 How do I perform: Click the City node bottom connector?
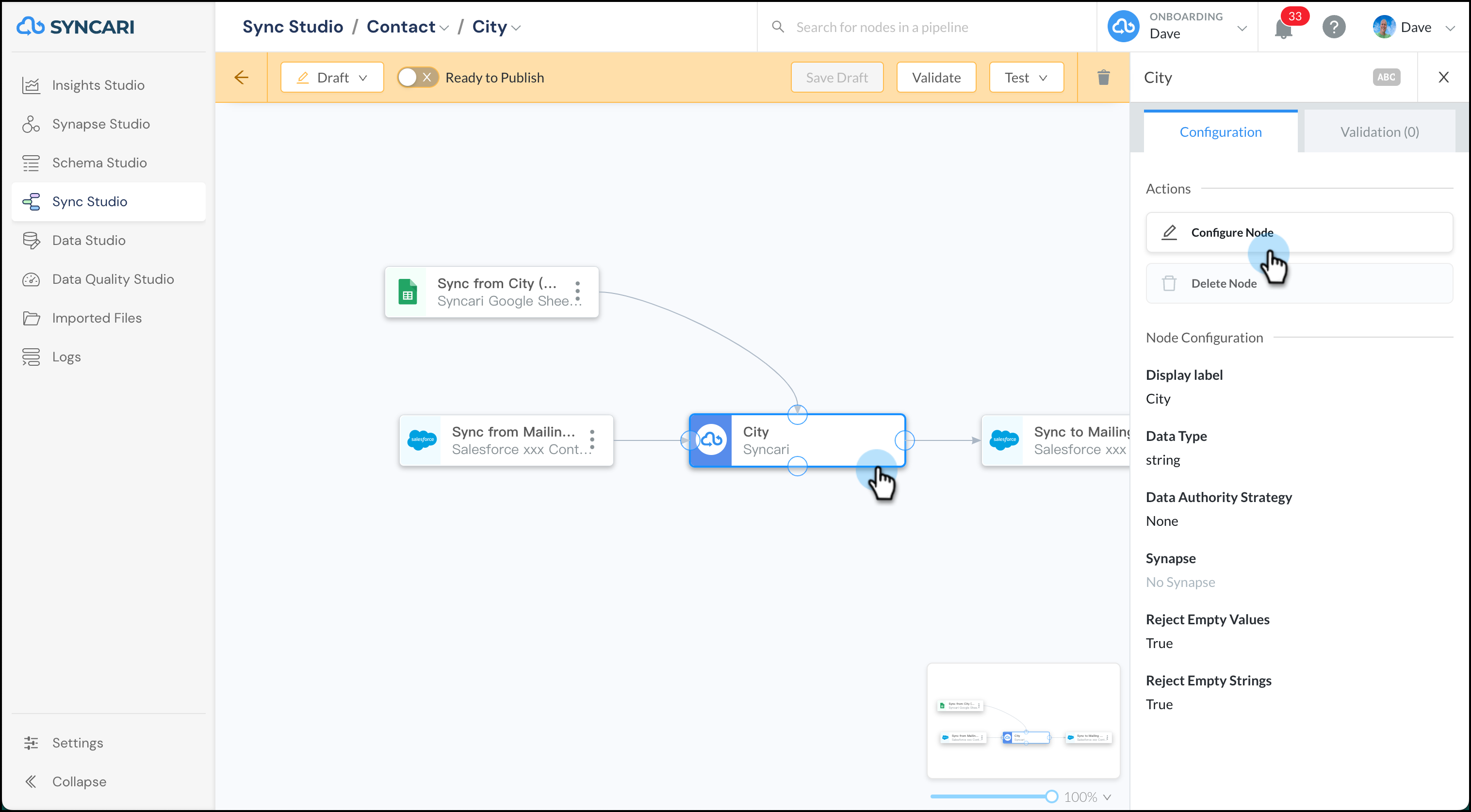(797, 466)
